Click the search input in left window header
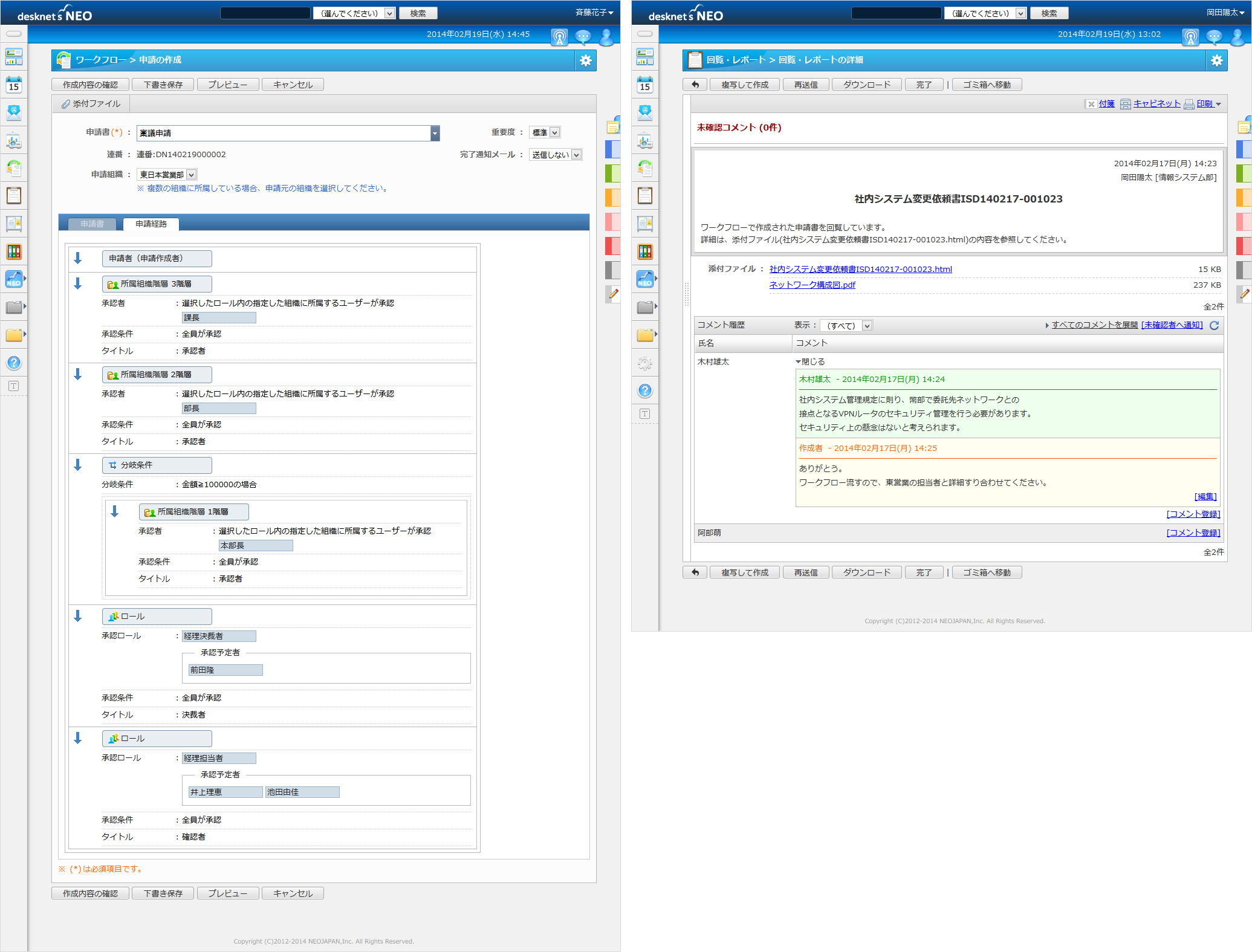This screenshot has height=952, width=1252. pyautogui.click(x=265, y=13)
